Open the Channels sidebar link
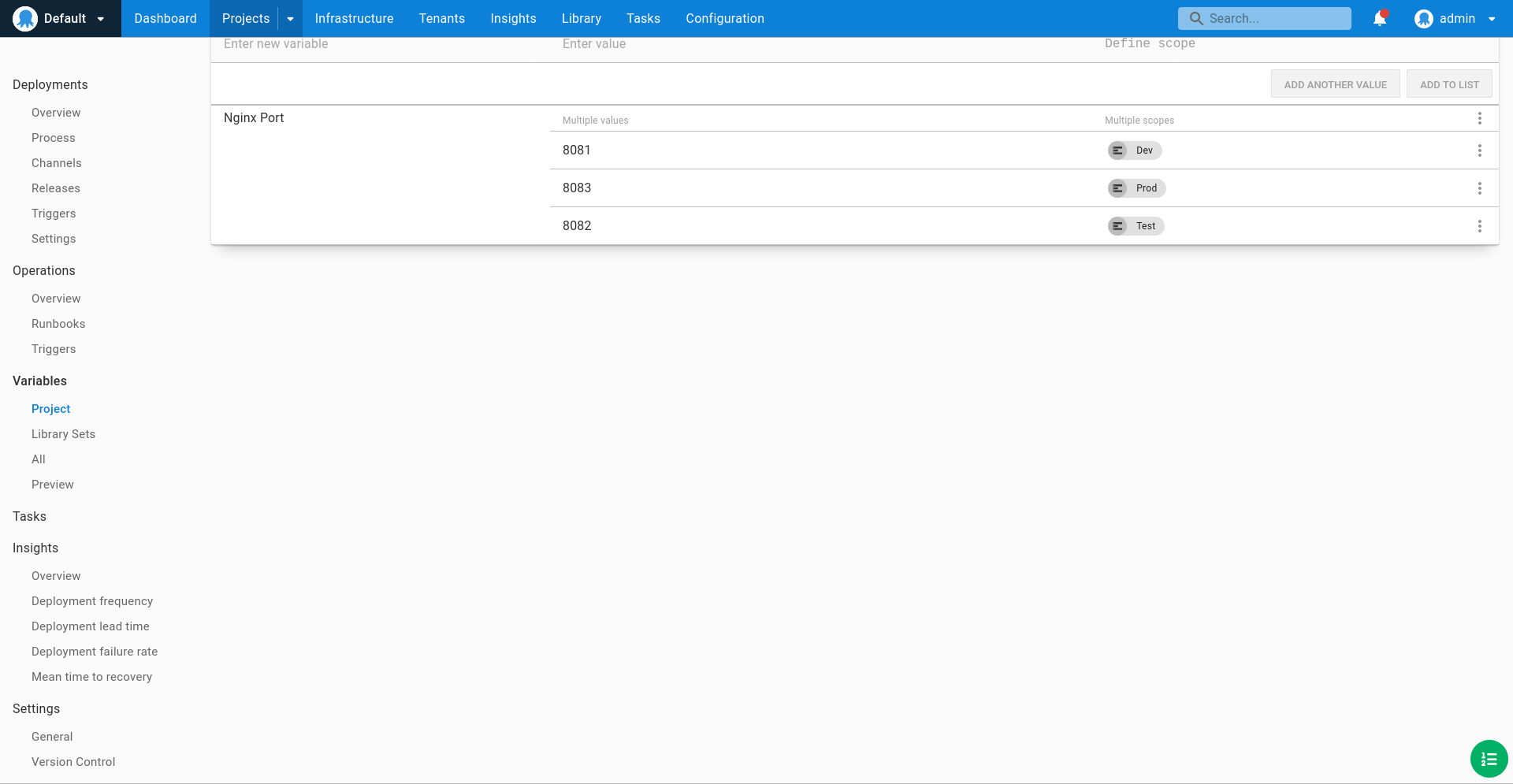The width and height of the screenshot is (1513, 784). point(57,163)
